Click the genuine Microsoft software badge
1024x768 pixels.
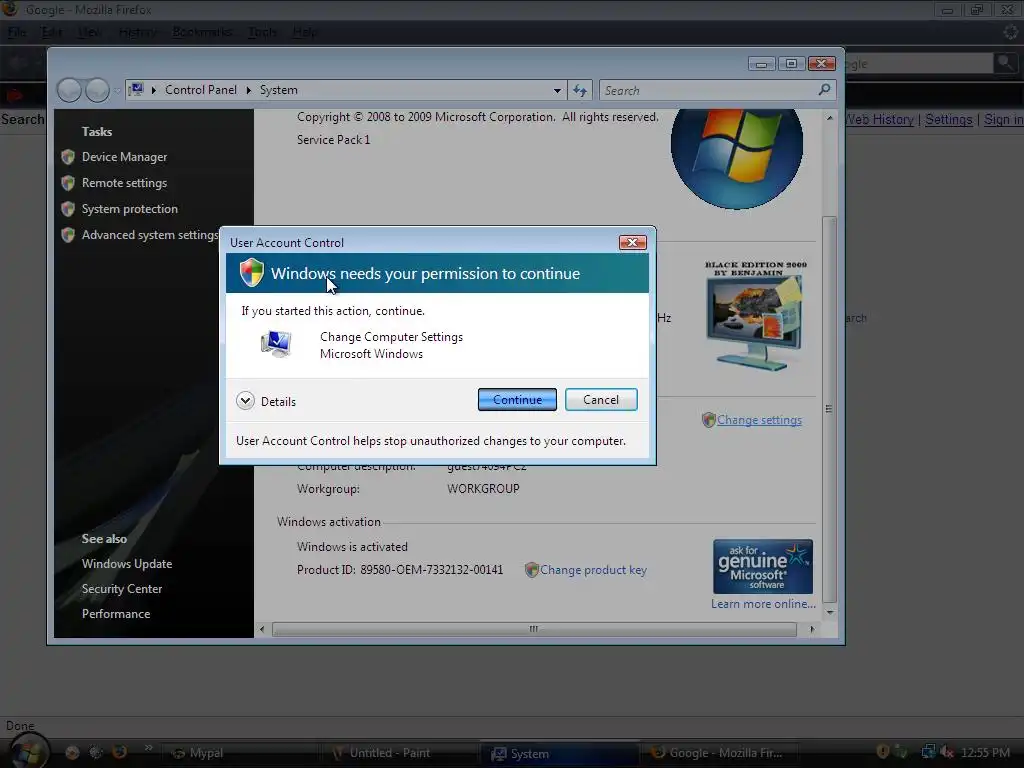pos(763,566)
